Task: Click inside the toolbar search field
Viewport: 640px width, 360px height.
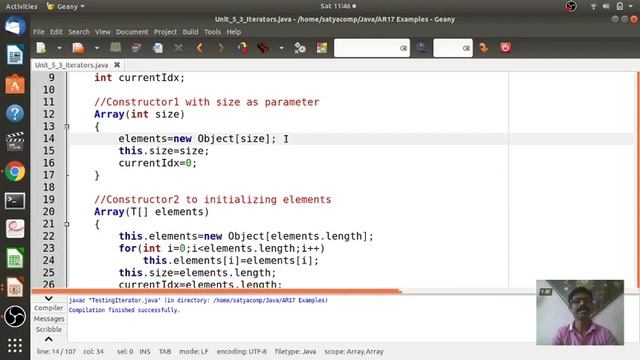Action: click(x=366, y=48)
